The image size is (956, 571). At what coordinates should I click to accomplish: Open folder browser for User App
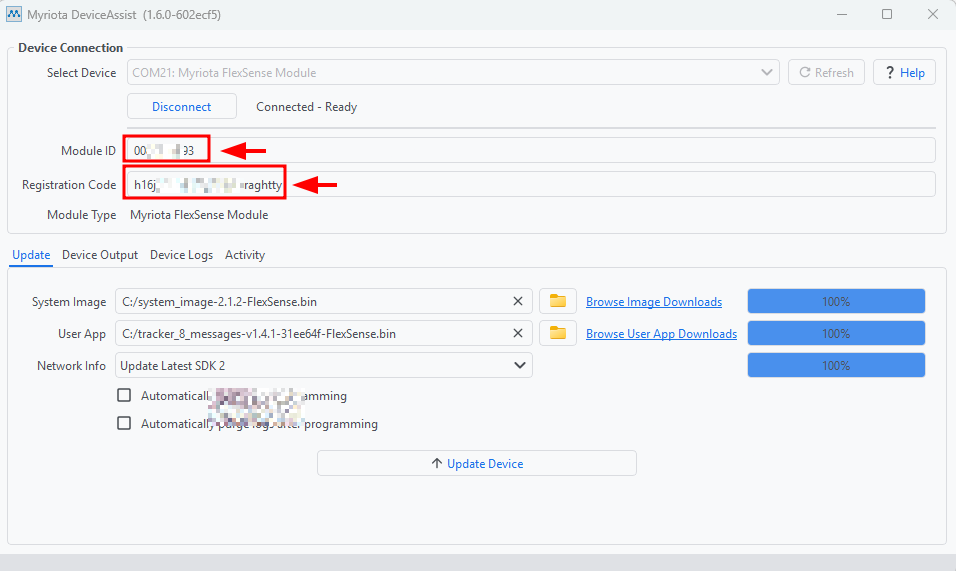click(x=558, y=333)
